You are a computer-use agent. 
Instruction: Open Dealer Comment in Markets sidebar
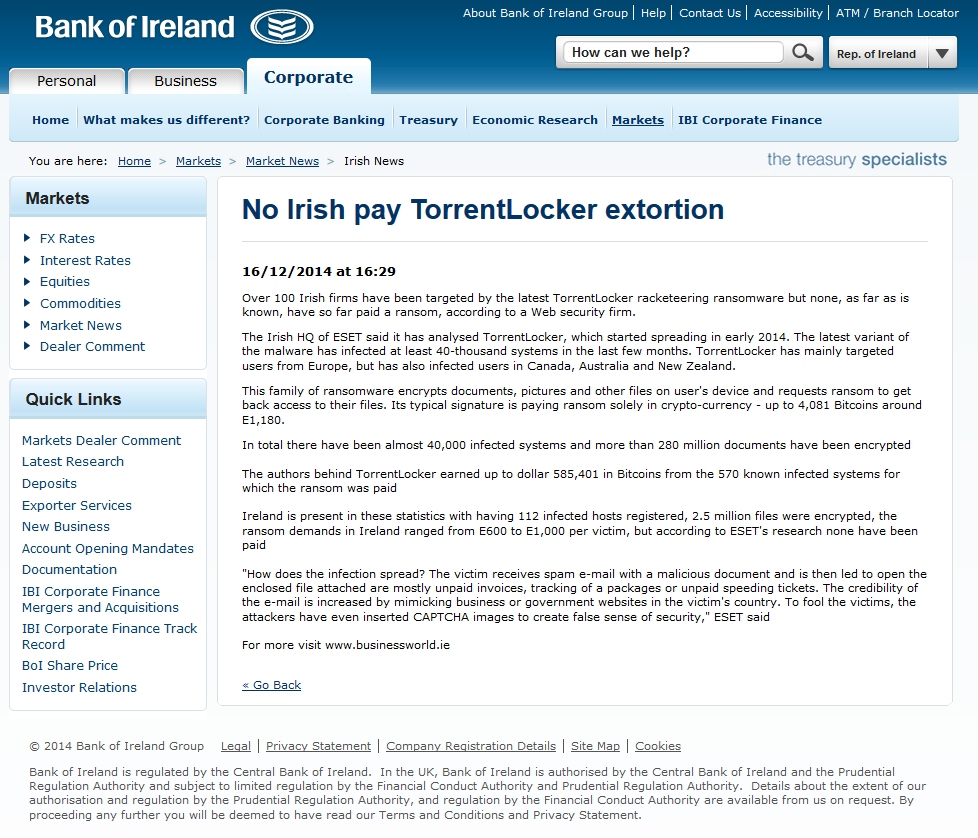(92, 347)
